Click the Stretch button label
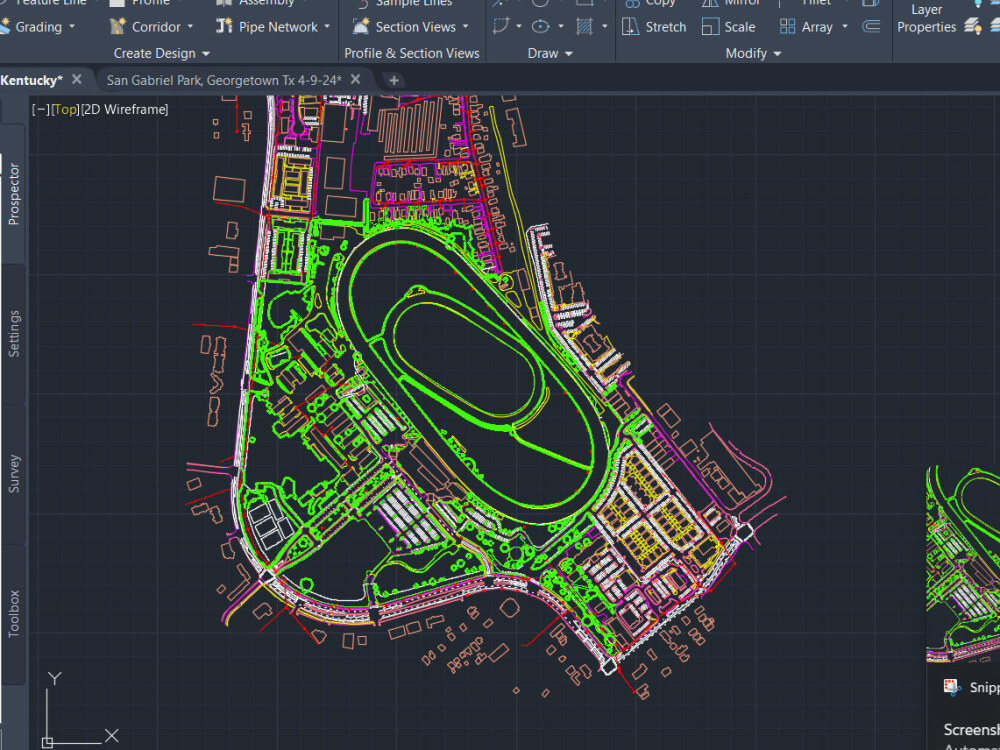Screen dimensions: 1000x750 click(666, 27)
